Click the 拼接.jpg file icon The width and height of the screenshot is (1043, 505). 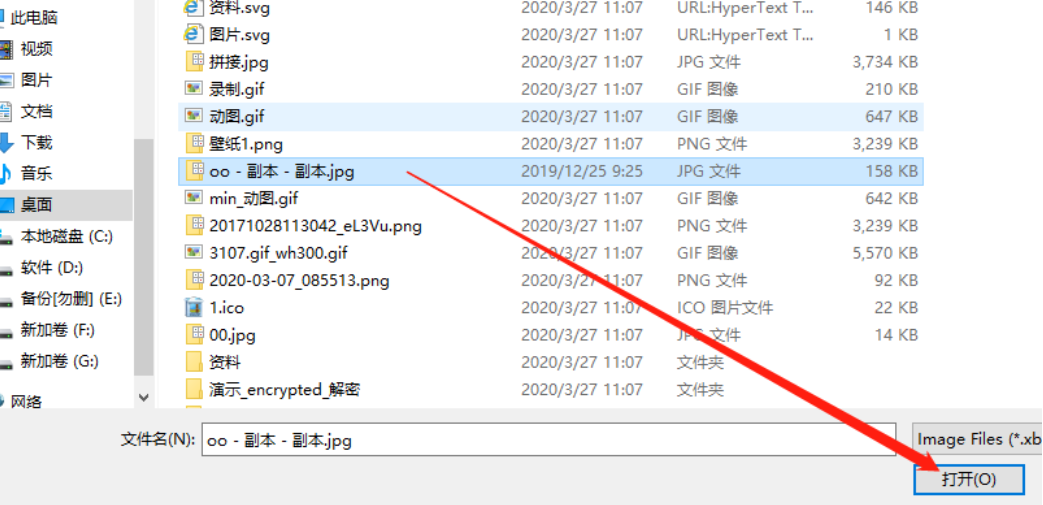click(x=194, y=61)
